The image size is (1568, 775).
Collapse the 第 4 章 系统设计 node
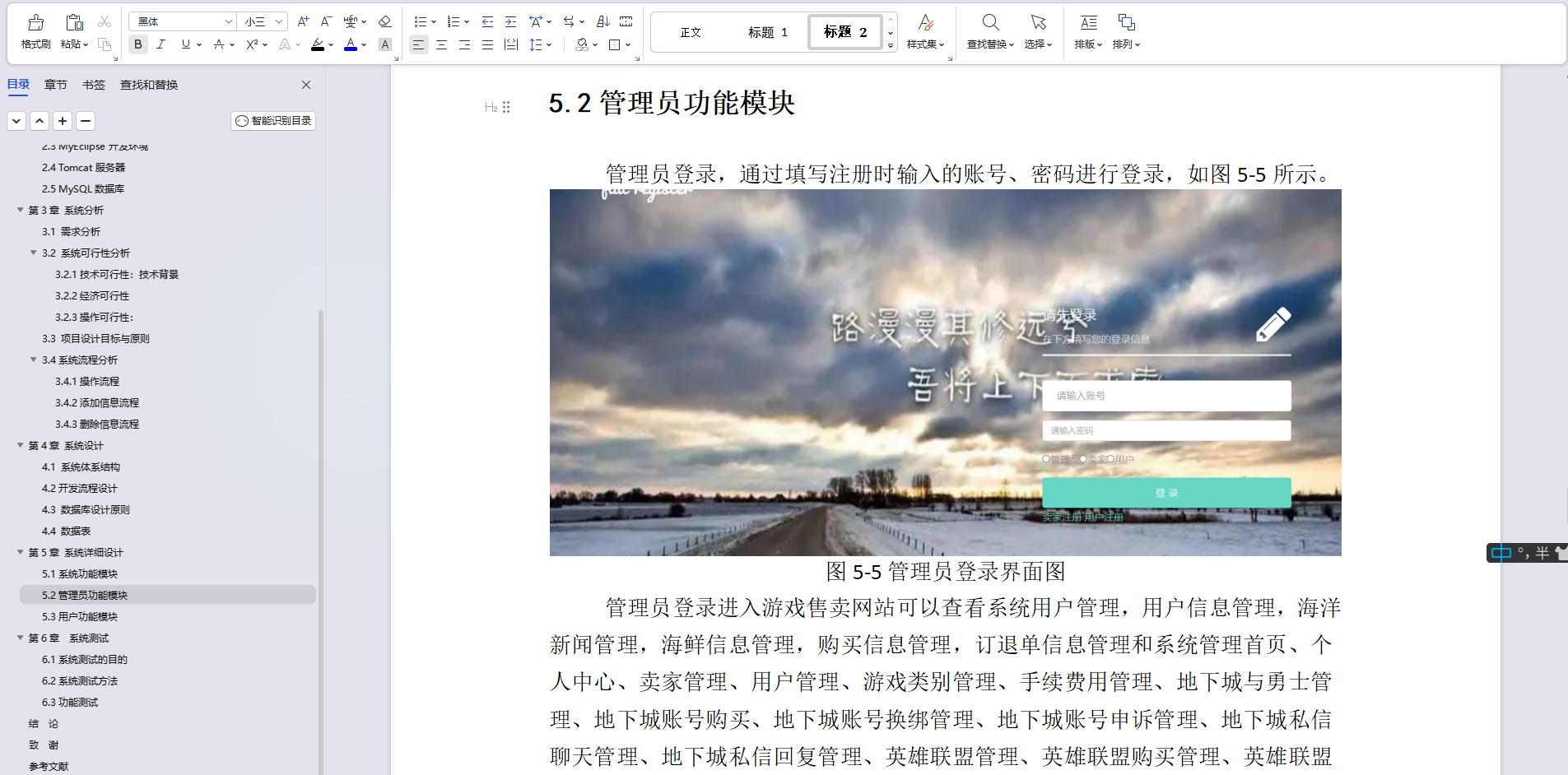pos(21,445)
